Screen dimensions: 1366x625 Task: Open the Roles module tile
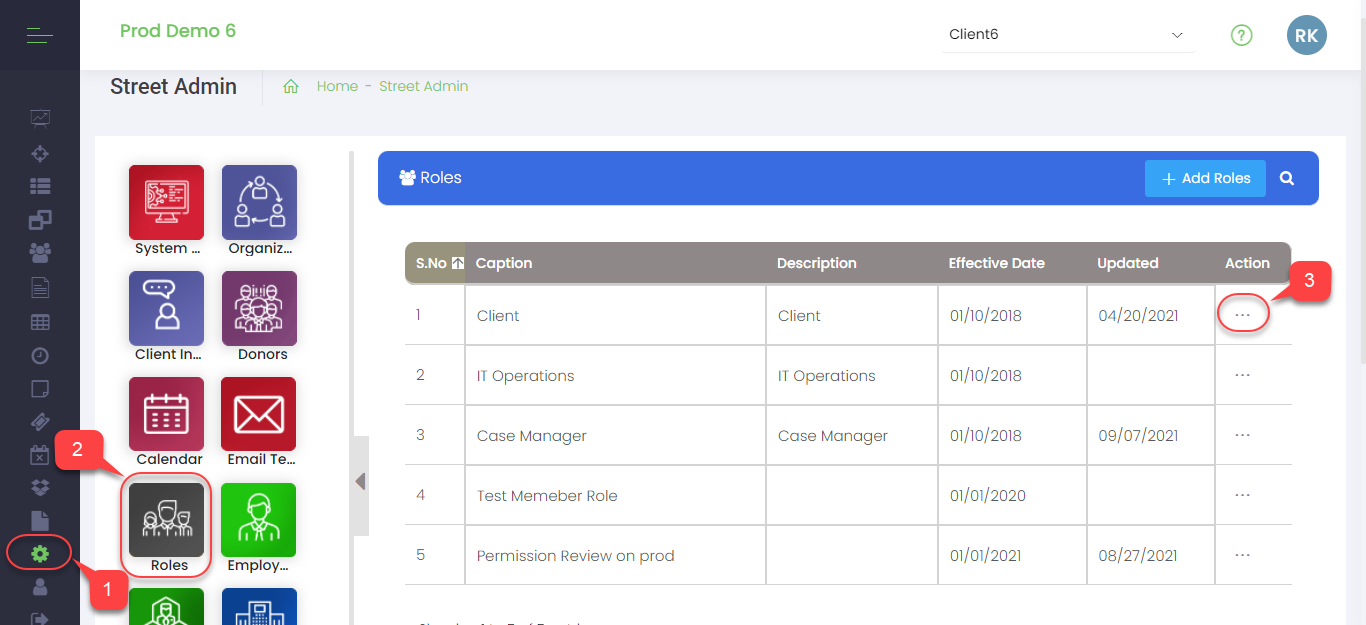[166, 521]
